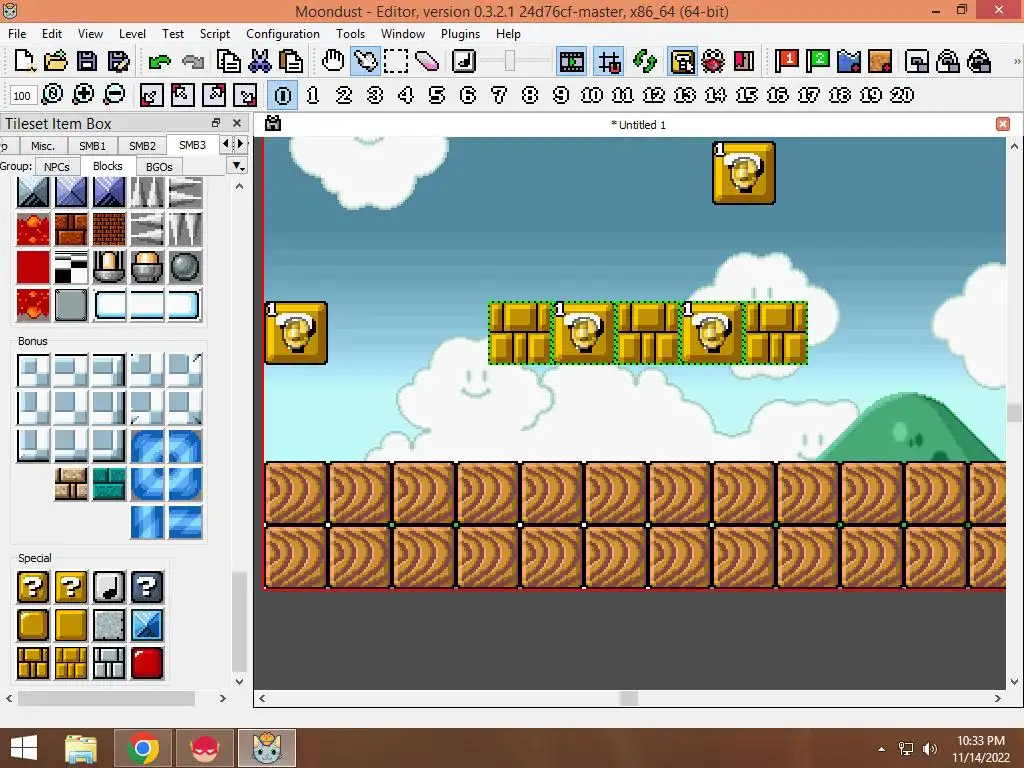Click the Windows Start button
The height and width of the screenshot is (768, 1024).
(x=24, y=748)
